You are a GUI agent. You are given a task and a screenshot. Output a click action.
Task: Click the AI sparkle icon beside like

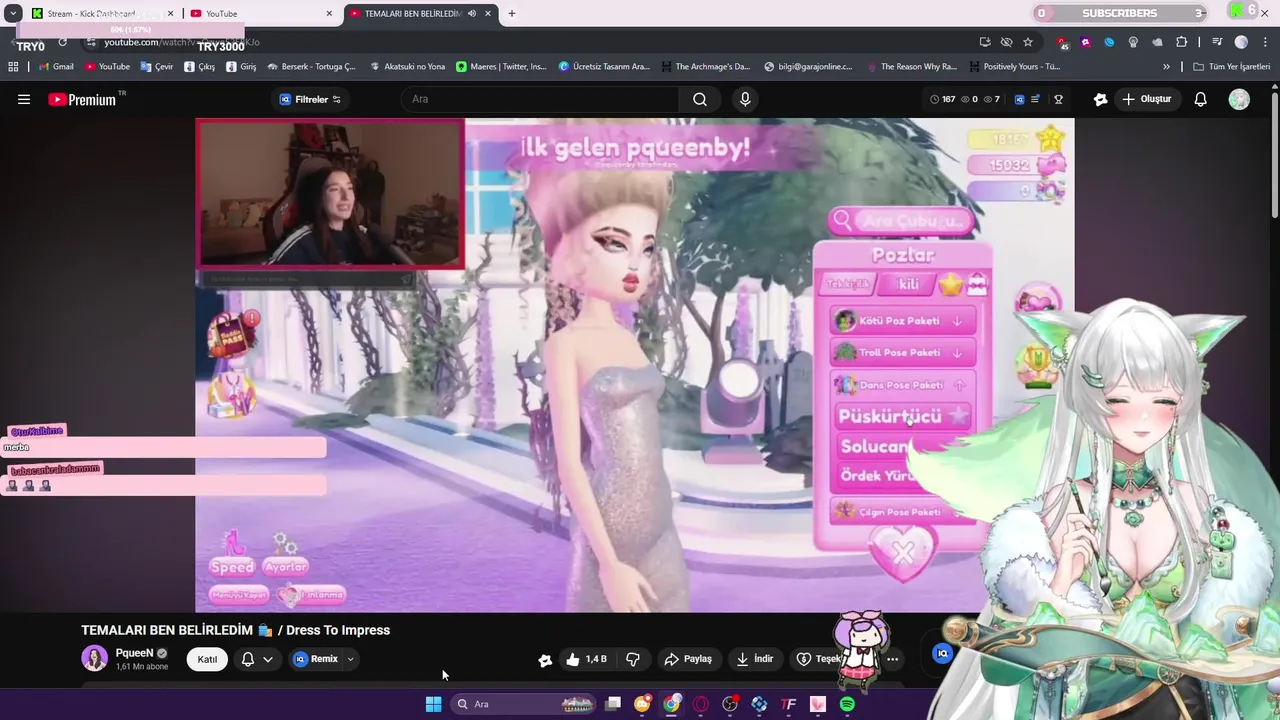(x=545, y=660)
